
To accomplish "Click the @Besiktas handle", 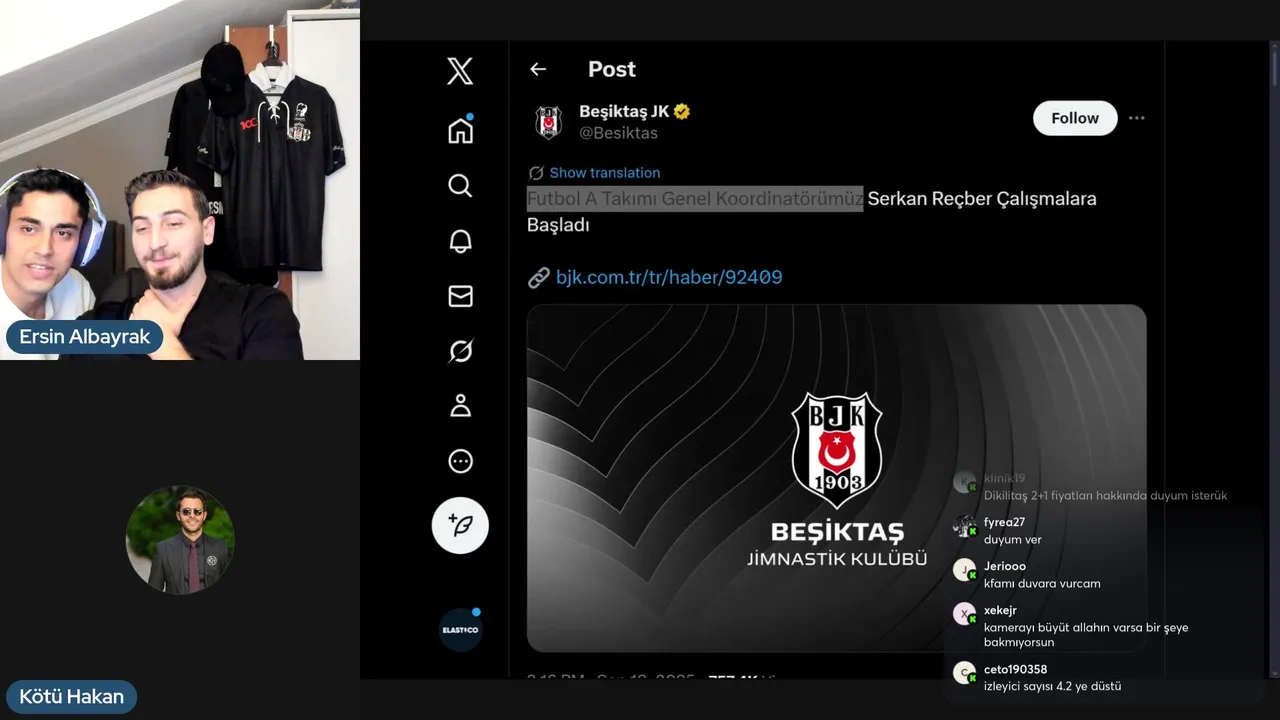I will pos(618,133).
